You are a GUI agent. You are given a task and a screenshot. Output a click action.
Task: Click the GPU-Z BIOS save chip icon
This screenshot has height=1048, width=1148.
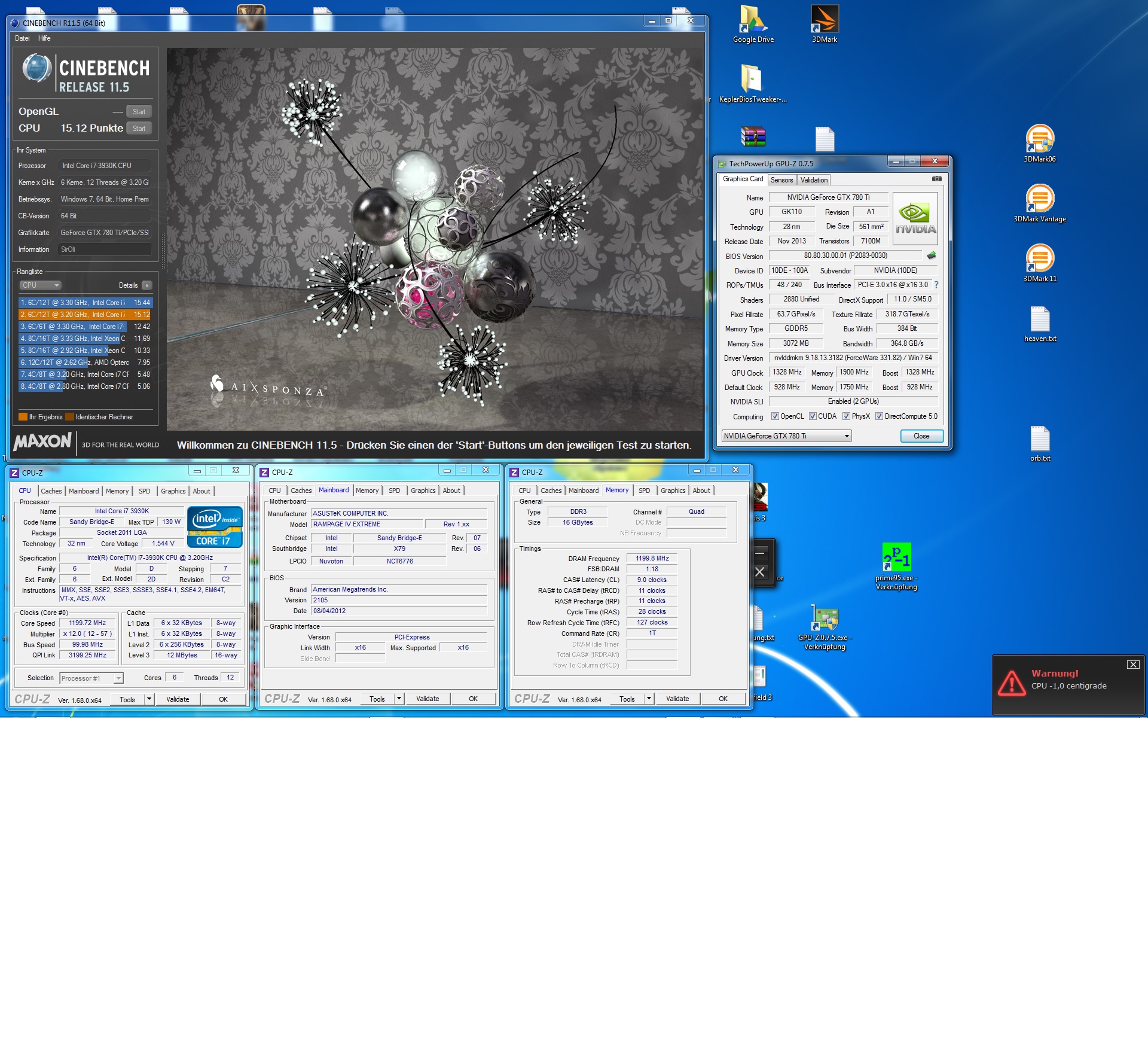pos(932,255)
